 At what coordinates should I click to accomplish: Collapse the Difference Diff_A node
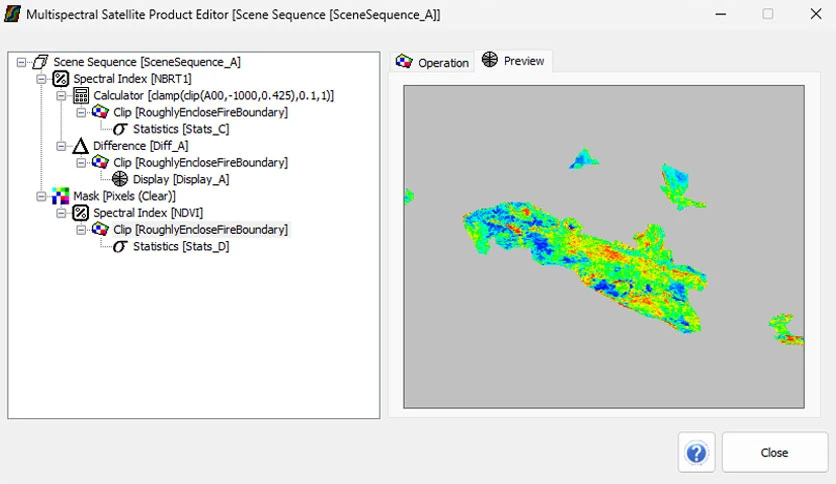(x=61, y=146)
